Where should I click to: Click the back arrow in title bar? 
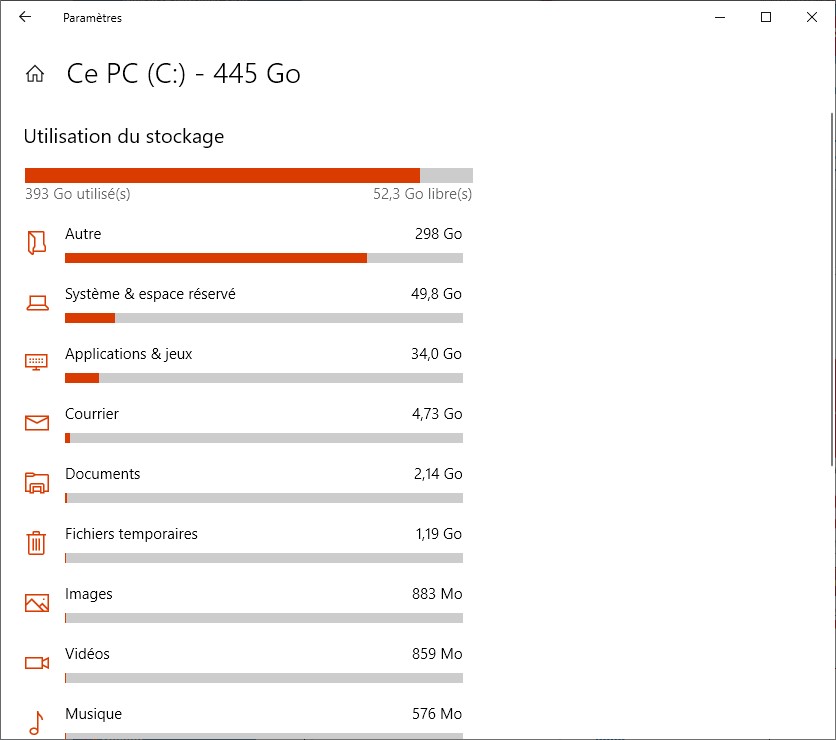(25, 17)
